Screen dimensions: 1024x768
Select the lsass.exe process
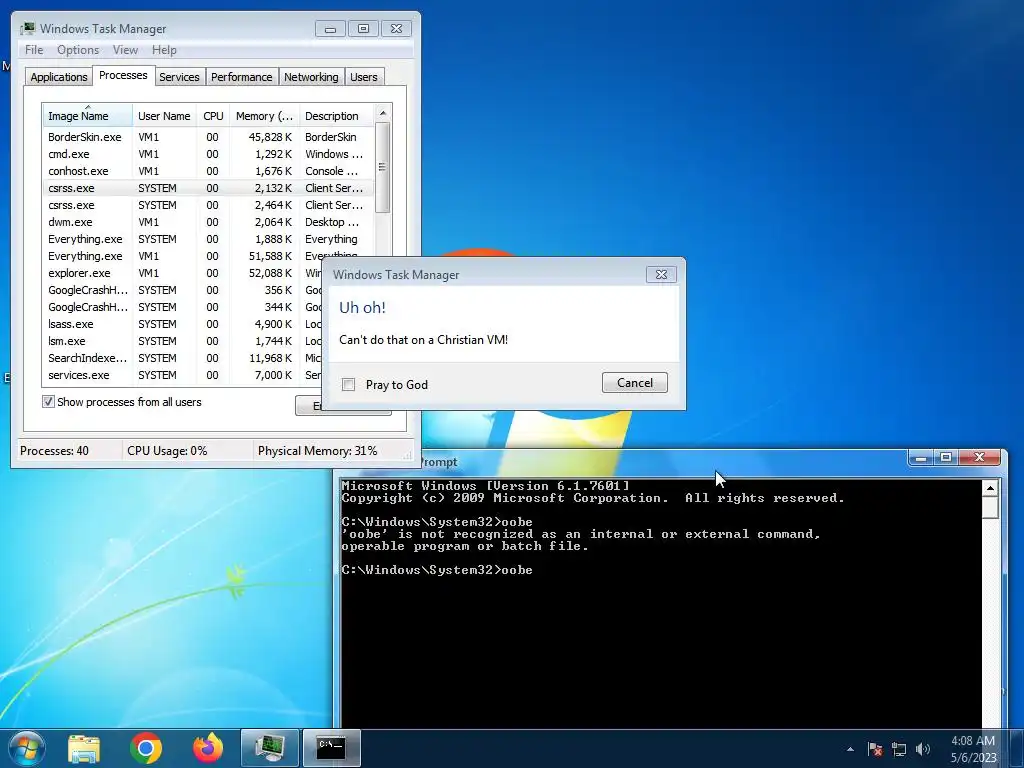(x=183, y=324)
